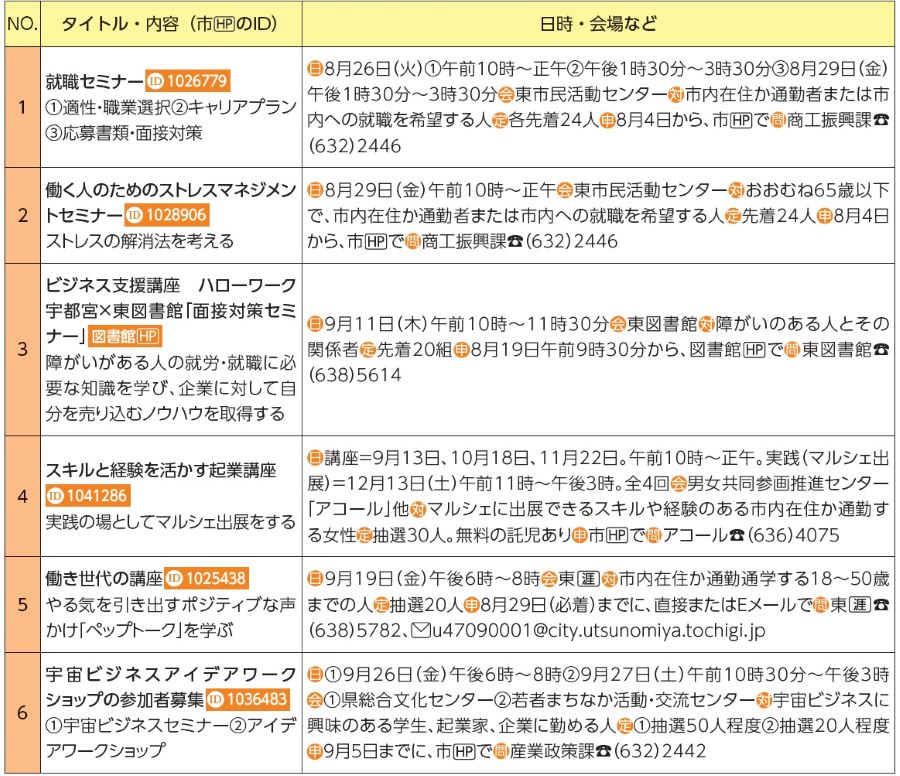Click row number 3 cell
Image resolution: width=900 pixels, height=776 pixels.
click(x=22, y=349)
